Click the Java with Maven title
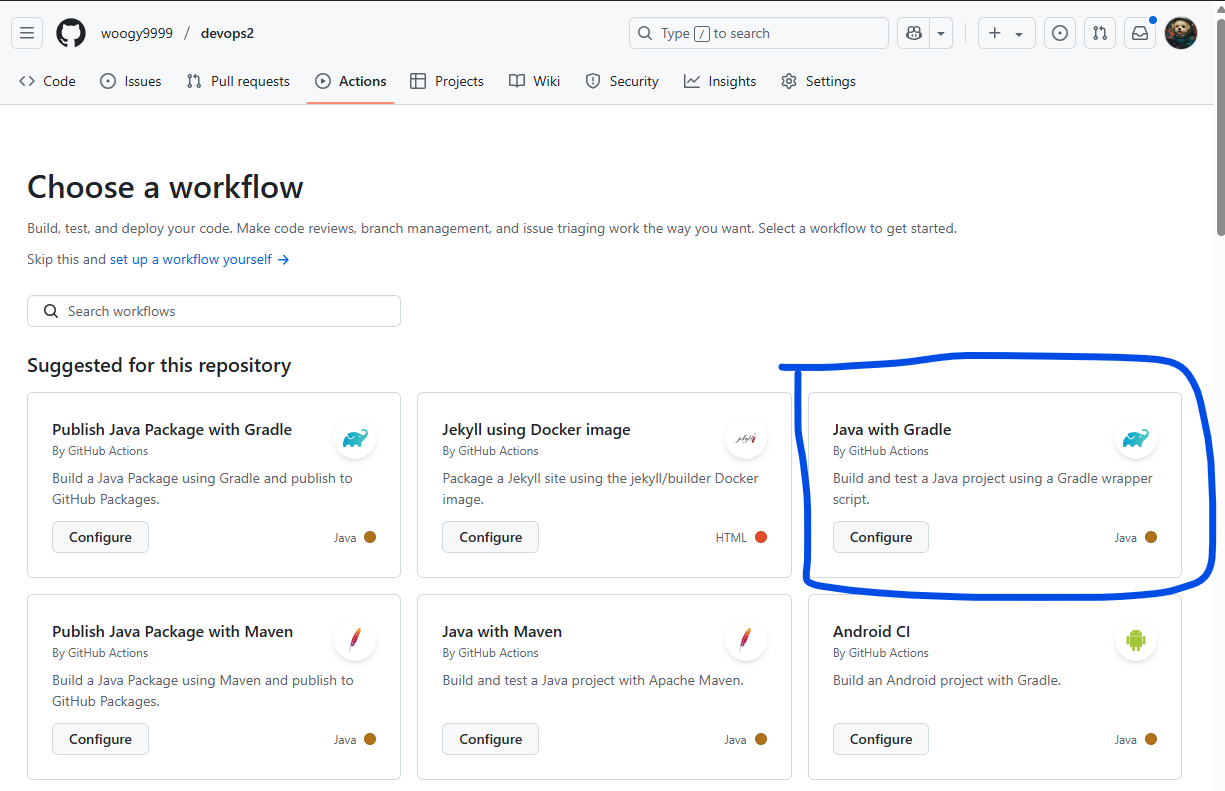Screen dimensions: 1225x791 502,631
